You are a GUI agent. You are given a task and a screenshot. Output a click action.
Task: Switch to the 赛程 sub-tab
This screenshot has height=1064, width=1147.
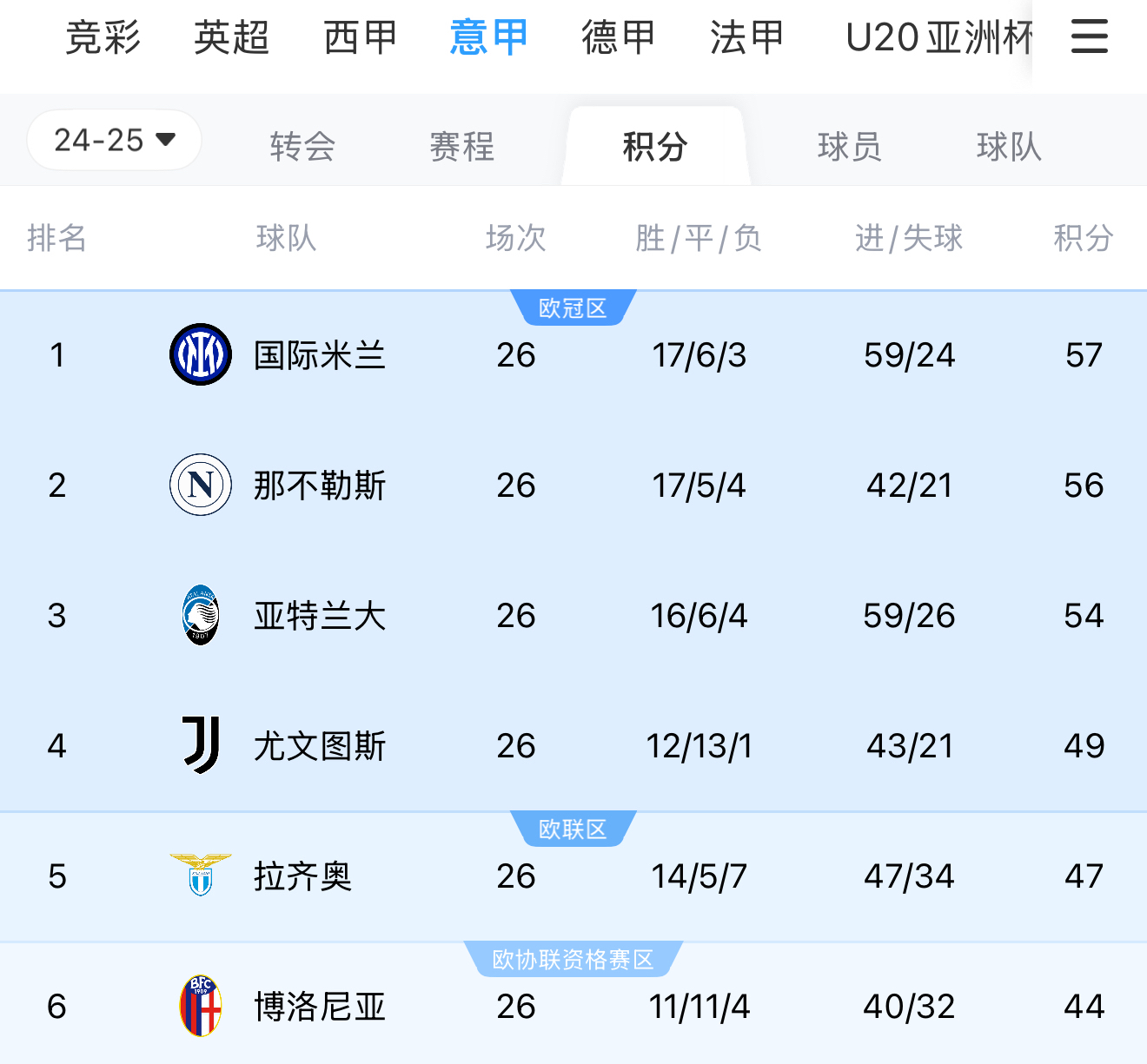460,148
